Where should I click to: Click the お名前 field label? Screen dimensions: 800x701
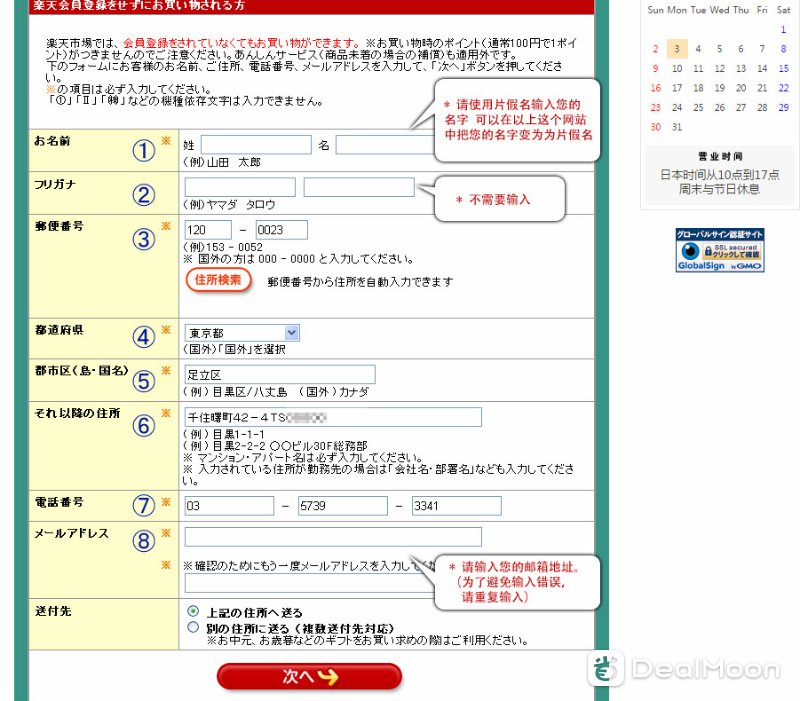point(52,140)
